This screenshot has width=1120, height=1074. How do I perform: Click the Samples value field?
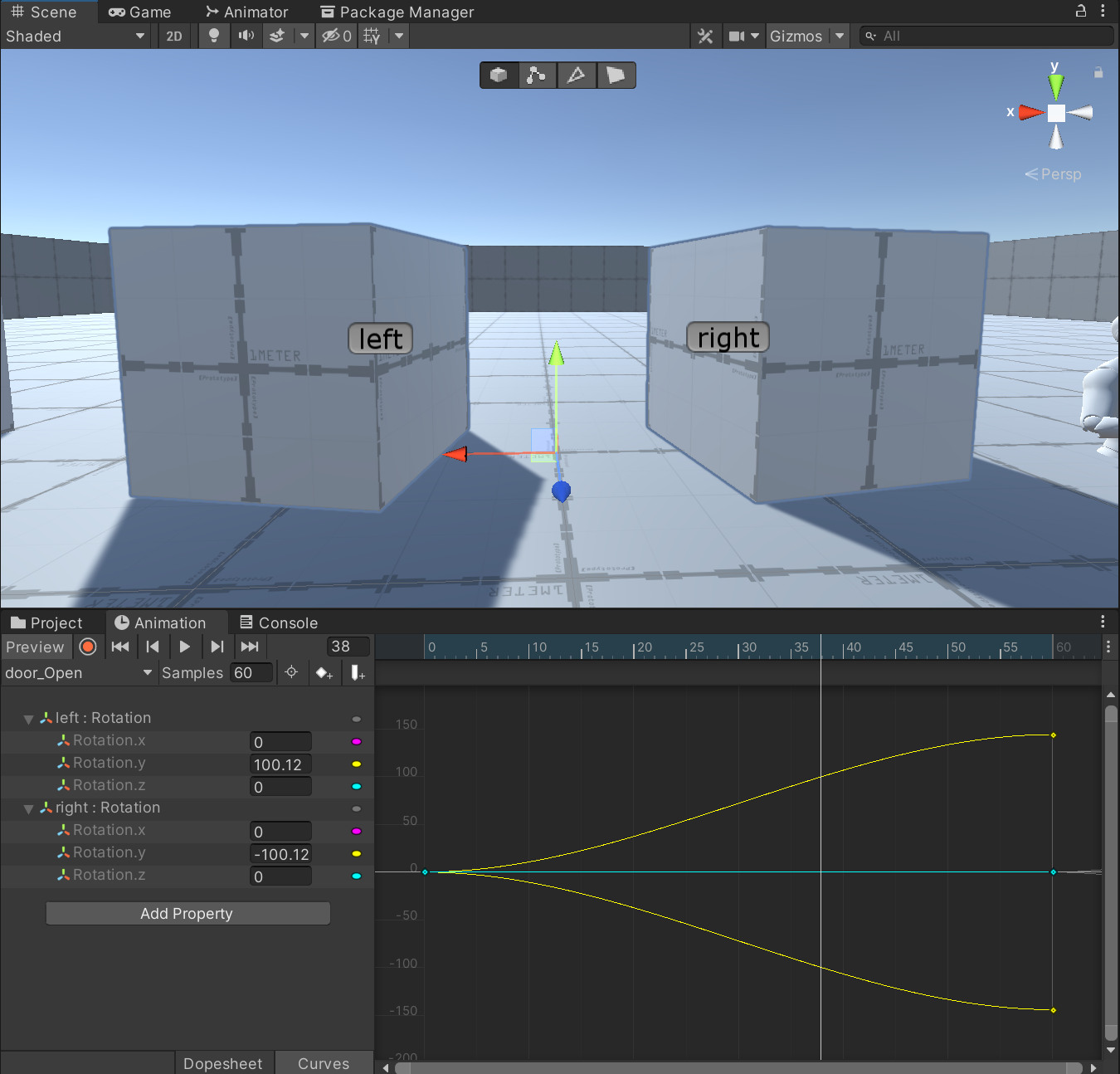click(251, 673)
